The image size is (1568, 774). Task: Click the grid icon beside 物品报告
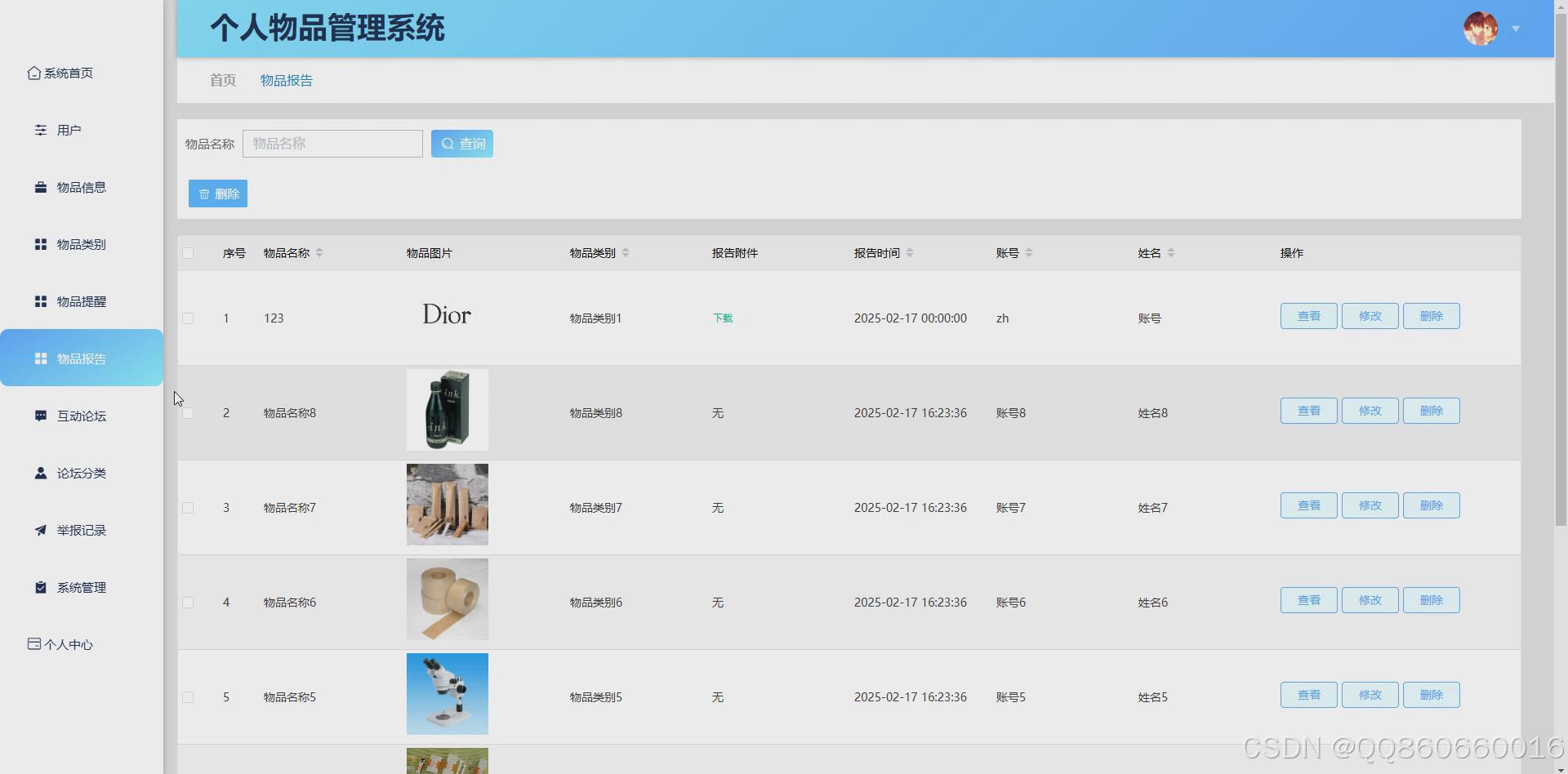point(41,358)
